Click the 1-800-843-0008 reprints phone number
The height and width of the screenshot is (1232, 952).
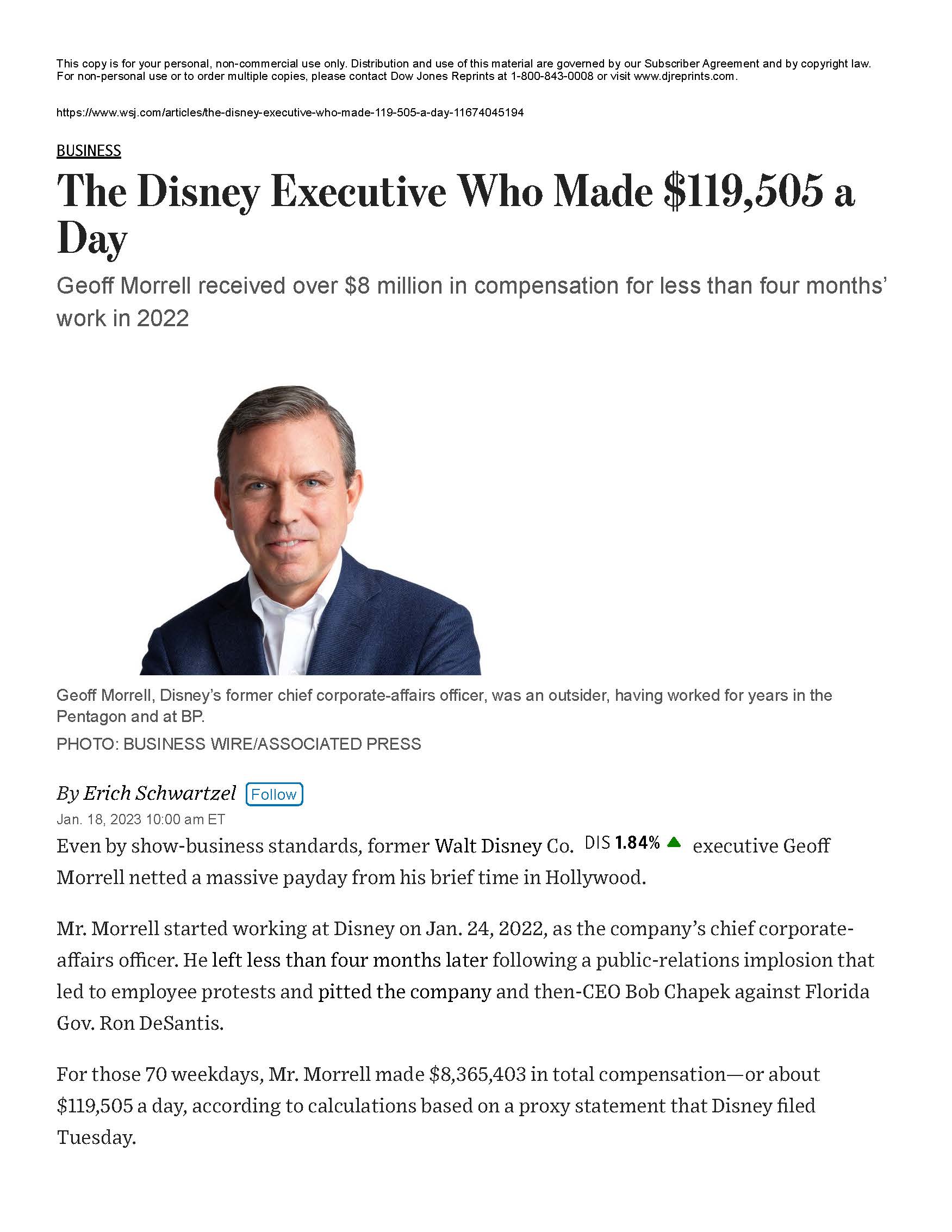552,76
